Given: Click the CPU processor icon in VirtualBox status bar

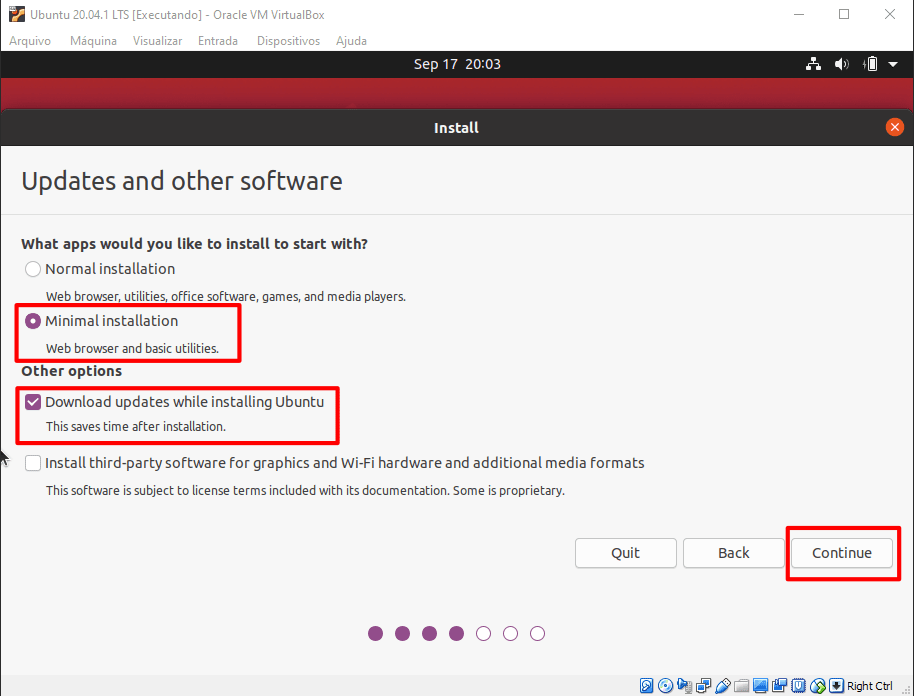Looking at the screenshot, I should [799, 686].
